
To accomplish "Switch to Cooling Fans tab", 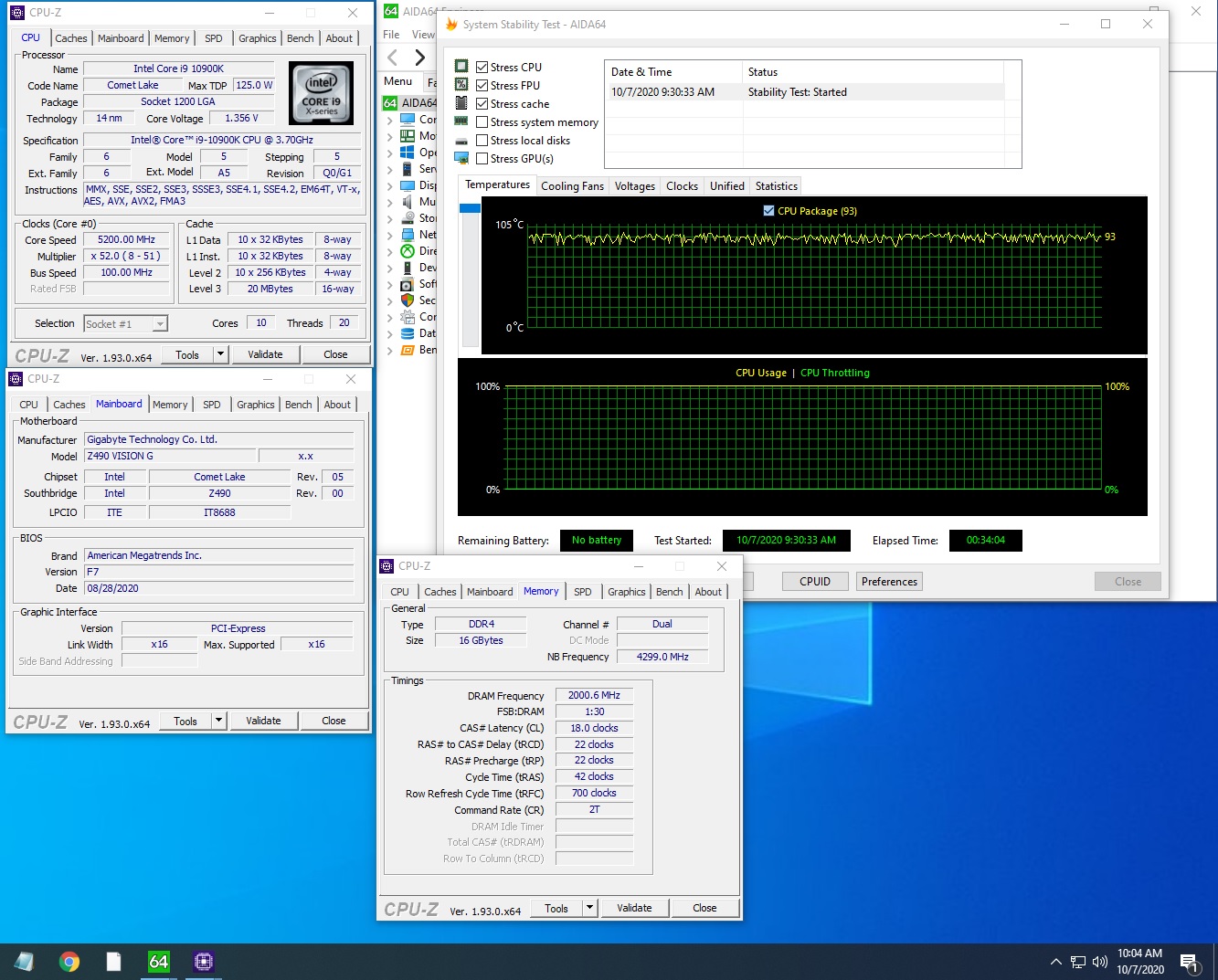I will [x=572, y=186].
